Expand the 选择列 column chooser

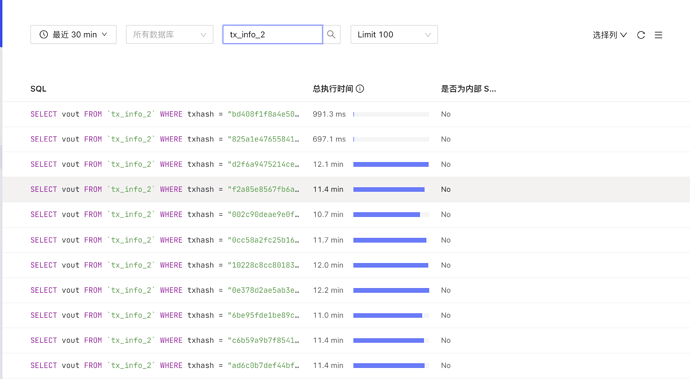click(609, 35)
